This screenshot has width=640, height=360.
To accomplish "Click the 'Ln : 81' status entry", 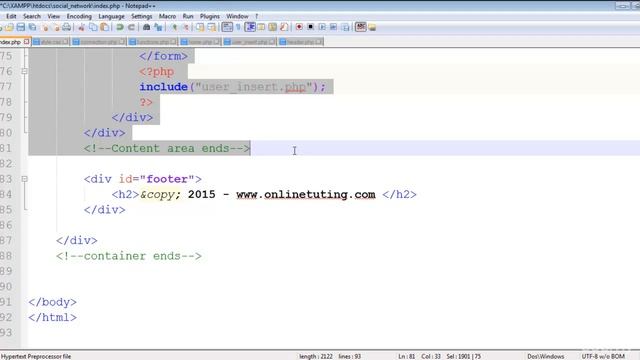I will pyautogui.click(x=407, y=356).
